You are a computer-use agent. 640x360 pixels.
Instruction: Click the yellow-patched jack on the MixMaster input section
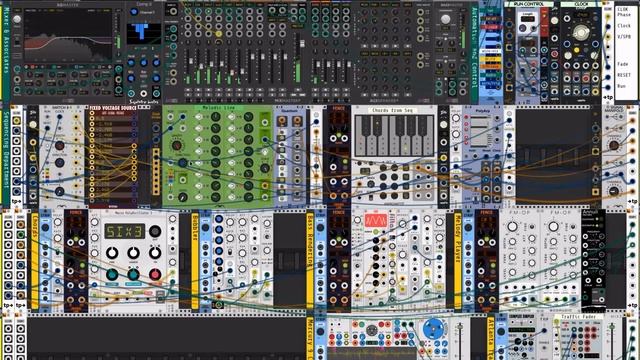219,33
